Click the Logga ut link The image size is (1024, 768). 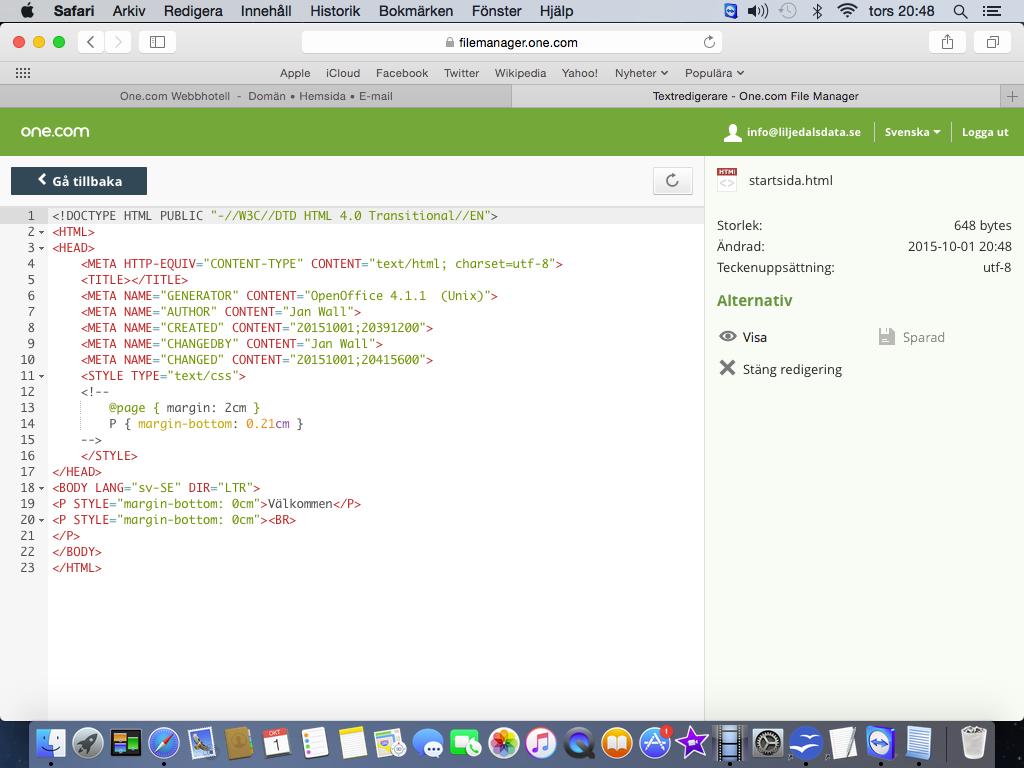[x=985, y=132]
